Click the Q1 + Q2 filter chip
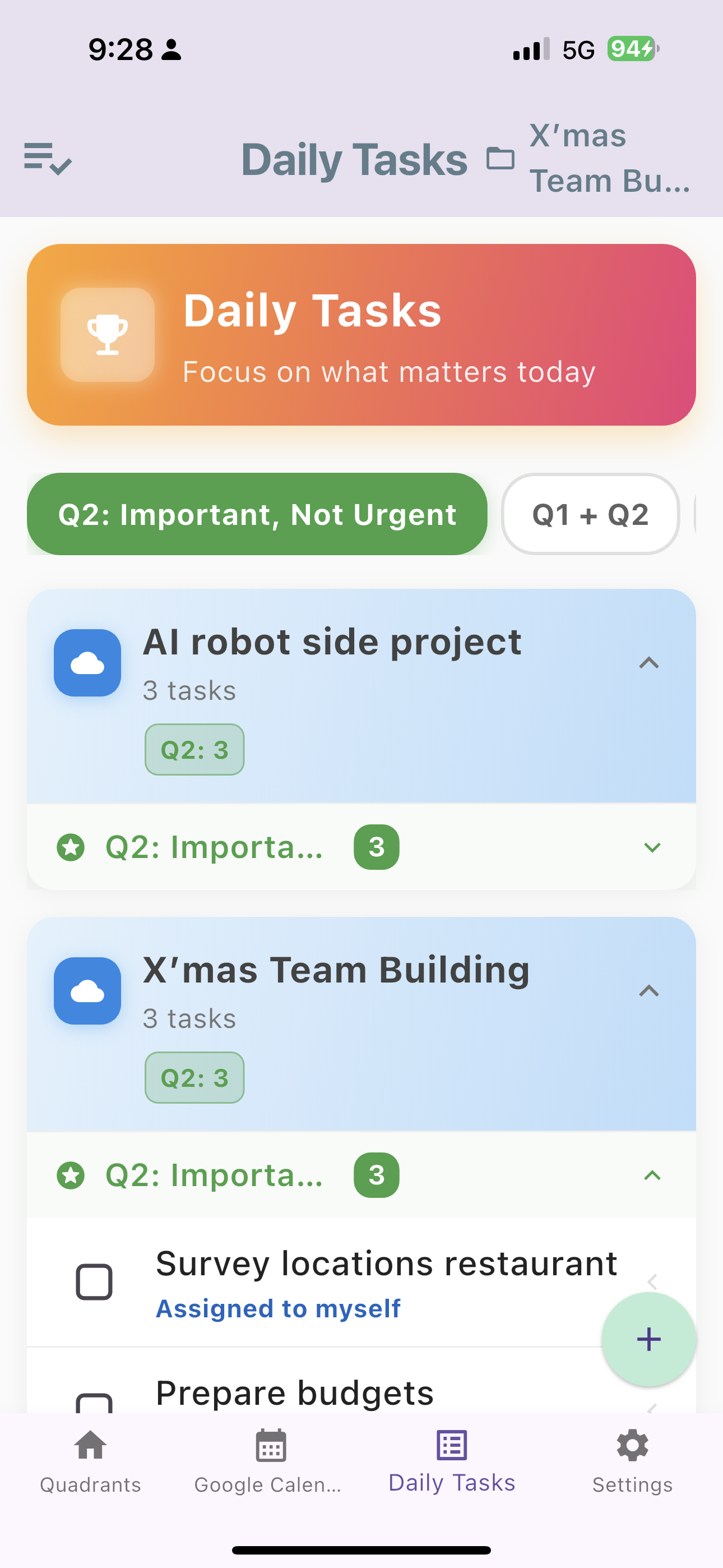The width and height of the screenshot is (723, 1568). [x=589, y=514]
